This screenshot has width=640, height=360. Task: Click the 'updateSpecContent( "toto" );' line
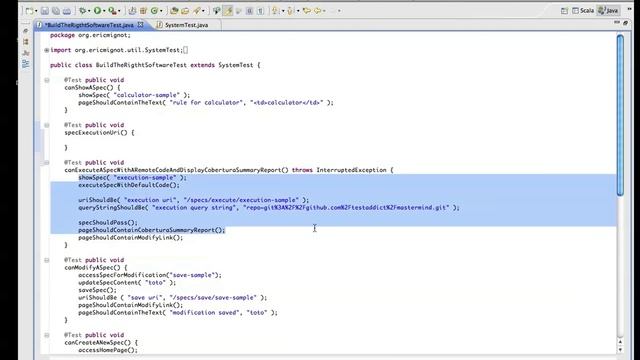(127, 282)
